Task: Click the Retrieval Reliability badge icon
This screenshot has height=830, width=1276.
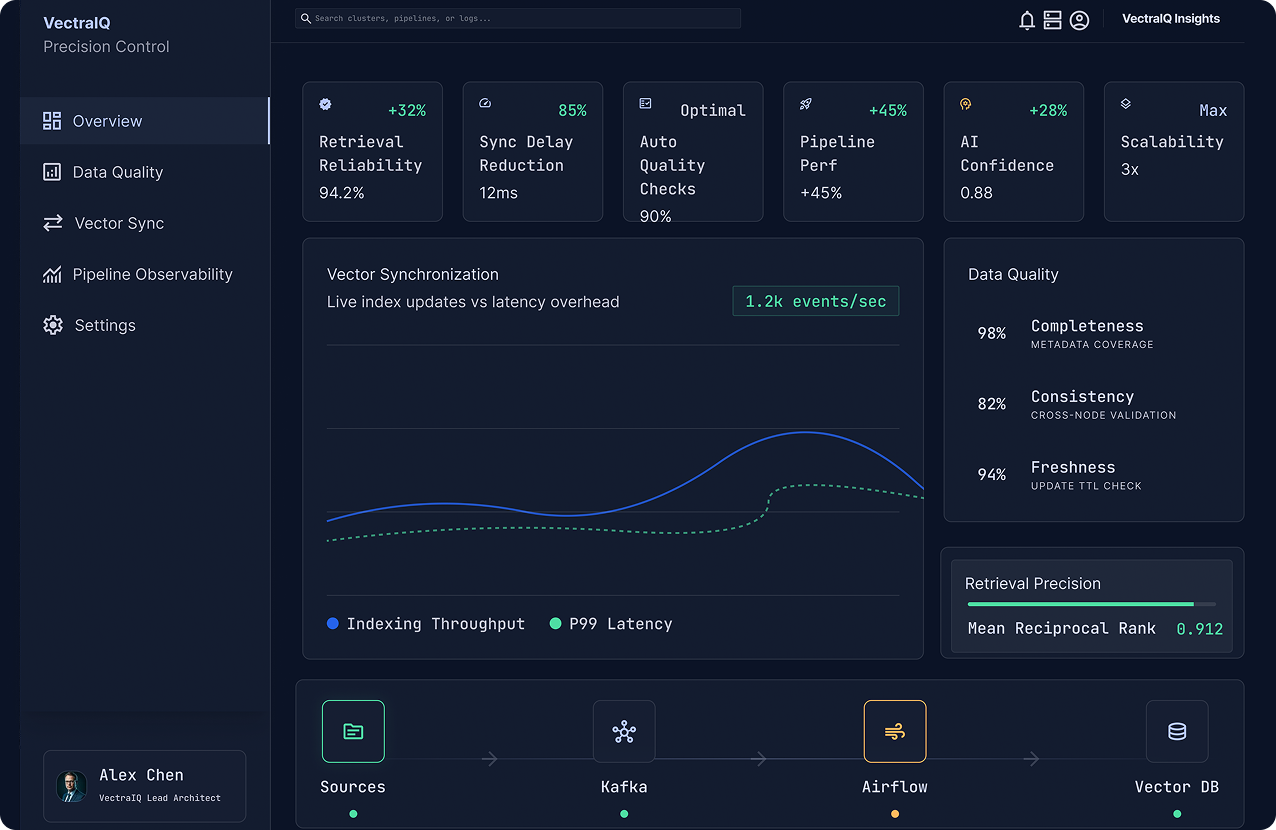Action: 325,104
